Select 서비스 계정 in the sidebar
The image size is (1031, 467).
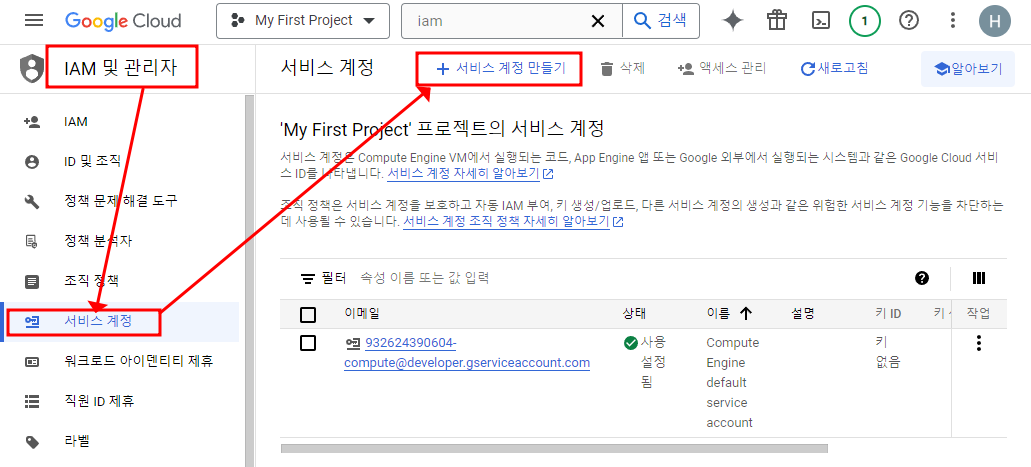(x=121, y=322)
